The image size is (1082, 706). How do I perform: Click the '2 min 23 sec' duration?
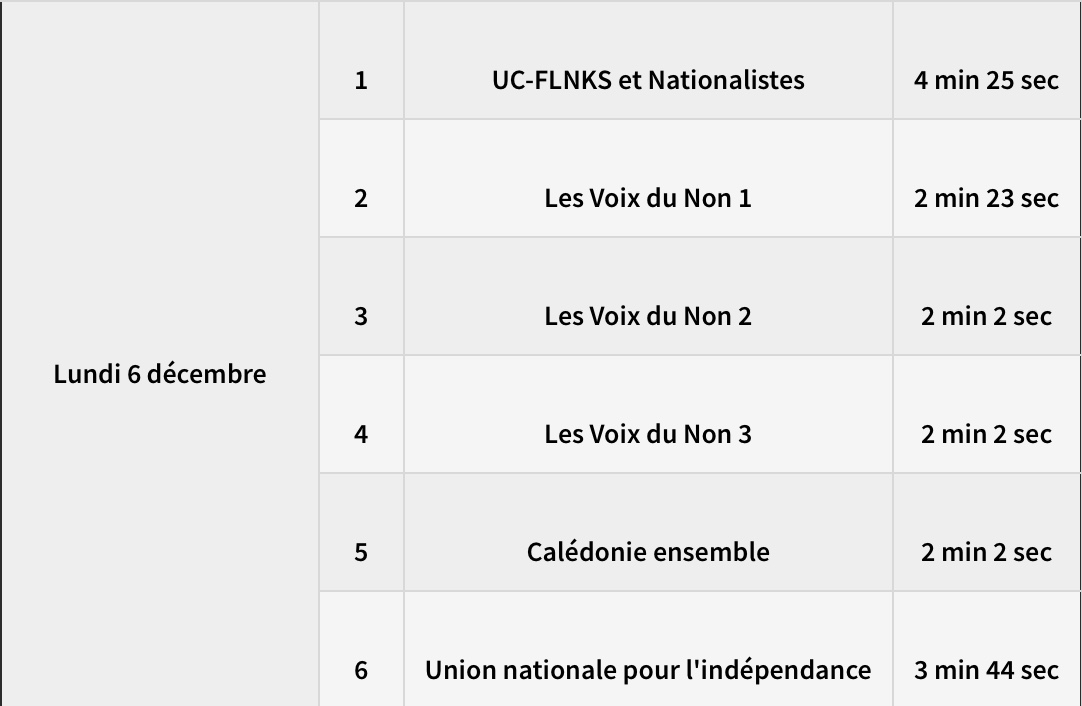pos(986,199)
